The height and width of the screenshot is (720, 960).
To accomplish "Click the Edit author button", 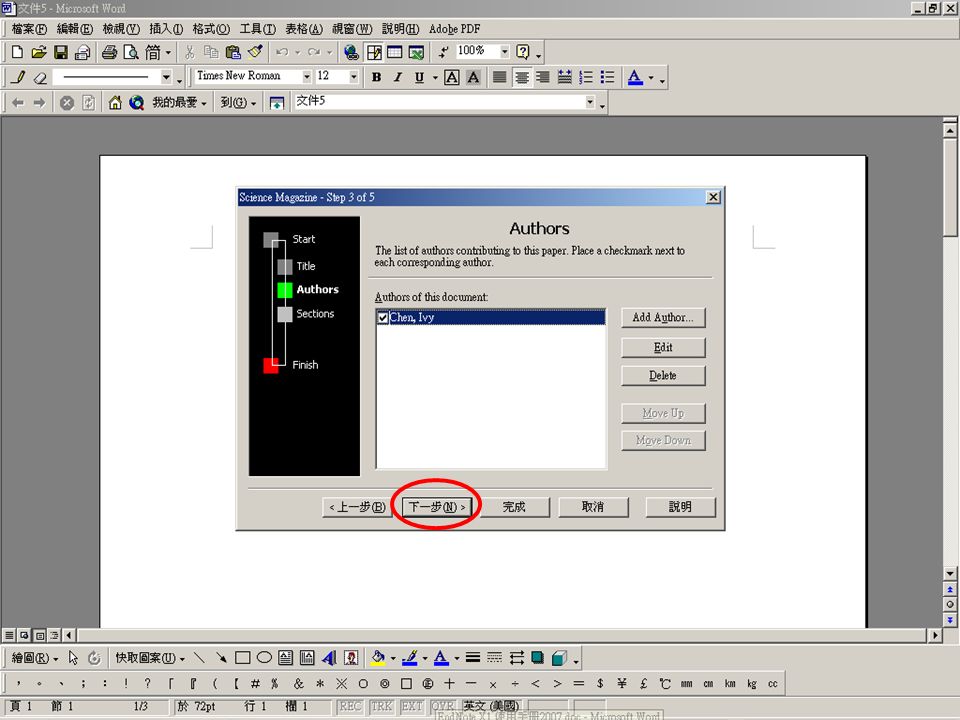I will pos(663,347).
